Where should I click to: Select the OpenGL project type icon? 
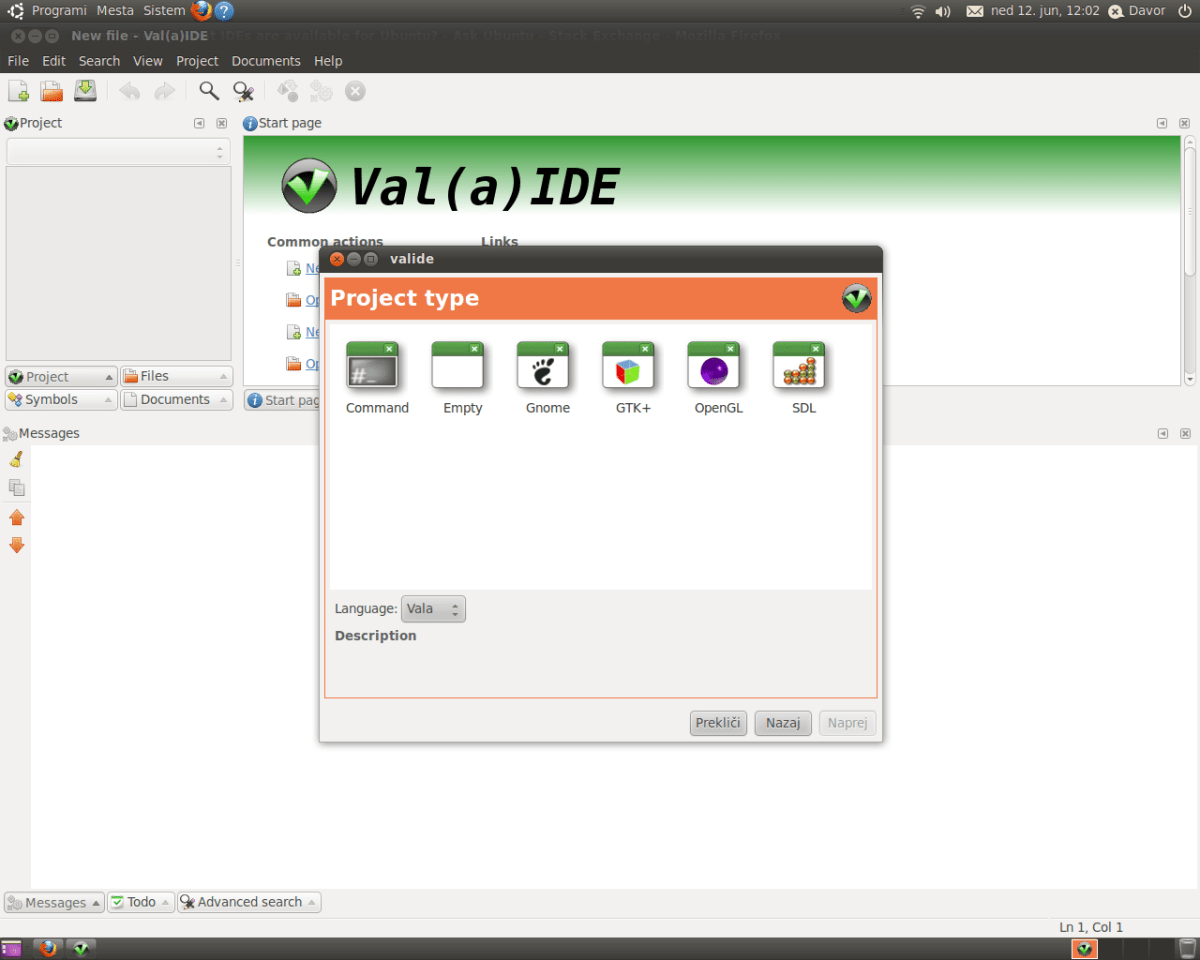pos(714,366)
